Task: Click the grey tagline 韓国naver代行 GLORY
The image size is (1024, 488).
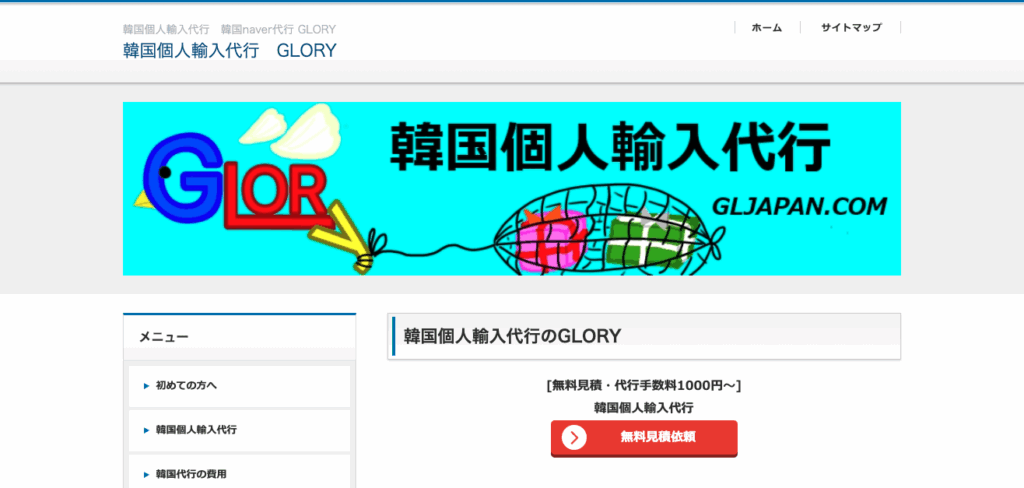Action: [278, 29]
